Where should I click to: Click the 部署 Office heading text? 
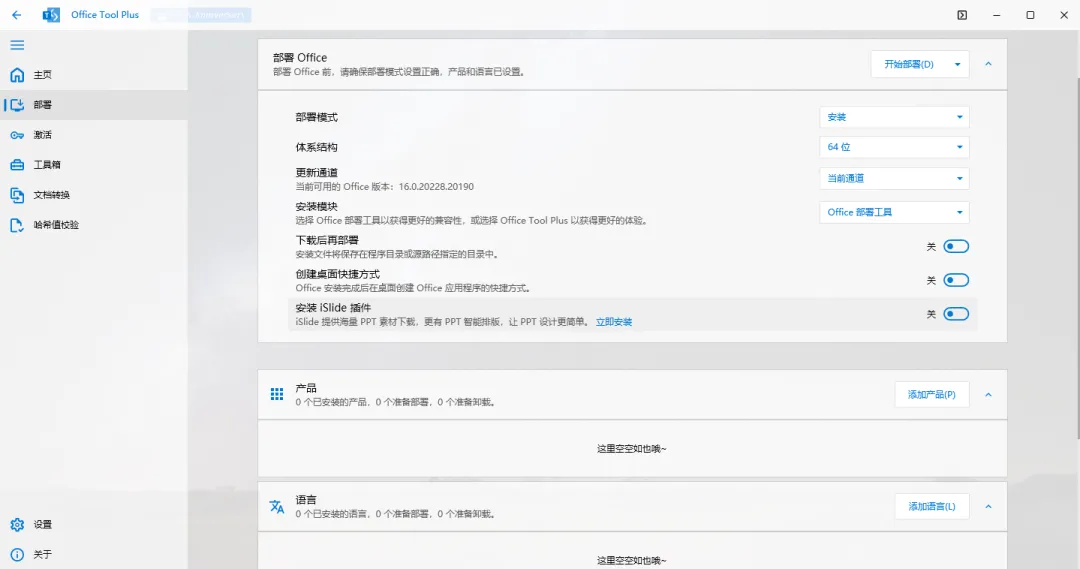300,57
